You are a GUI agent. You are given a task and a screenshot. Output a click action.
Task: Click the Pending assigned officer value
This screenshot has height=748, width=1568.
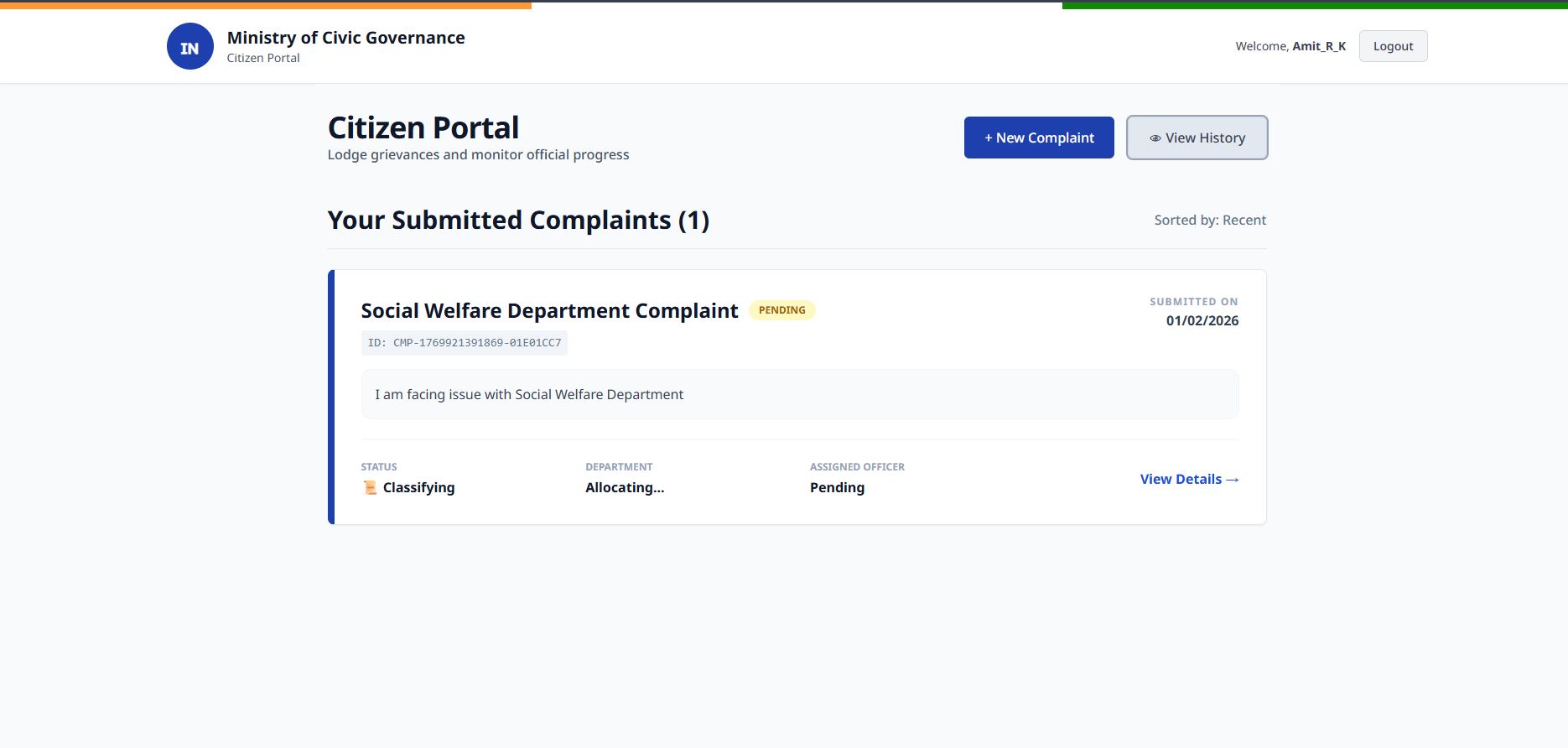[x=837, y=487]
